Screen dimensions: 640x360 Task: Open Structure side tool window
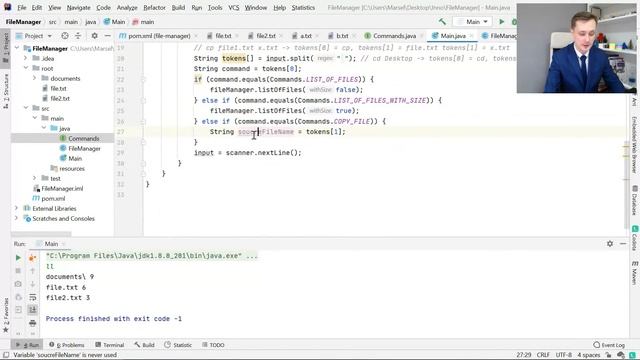6,91
